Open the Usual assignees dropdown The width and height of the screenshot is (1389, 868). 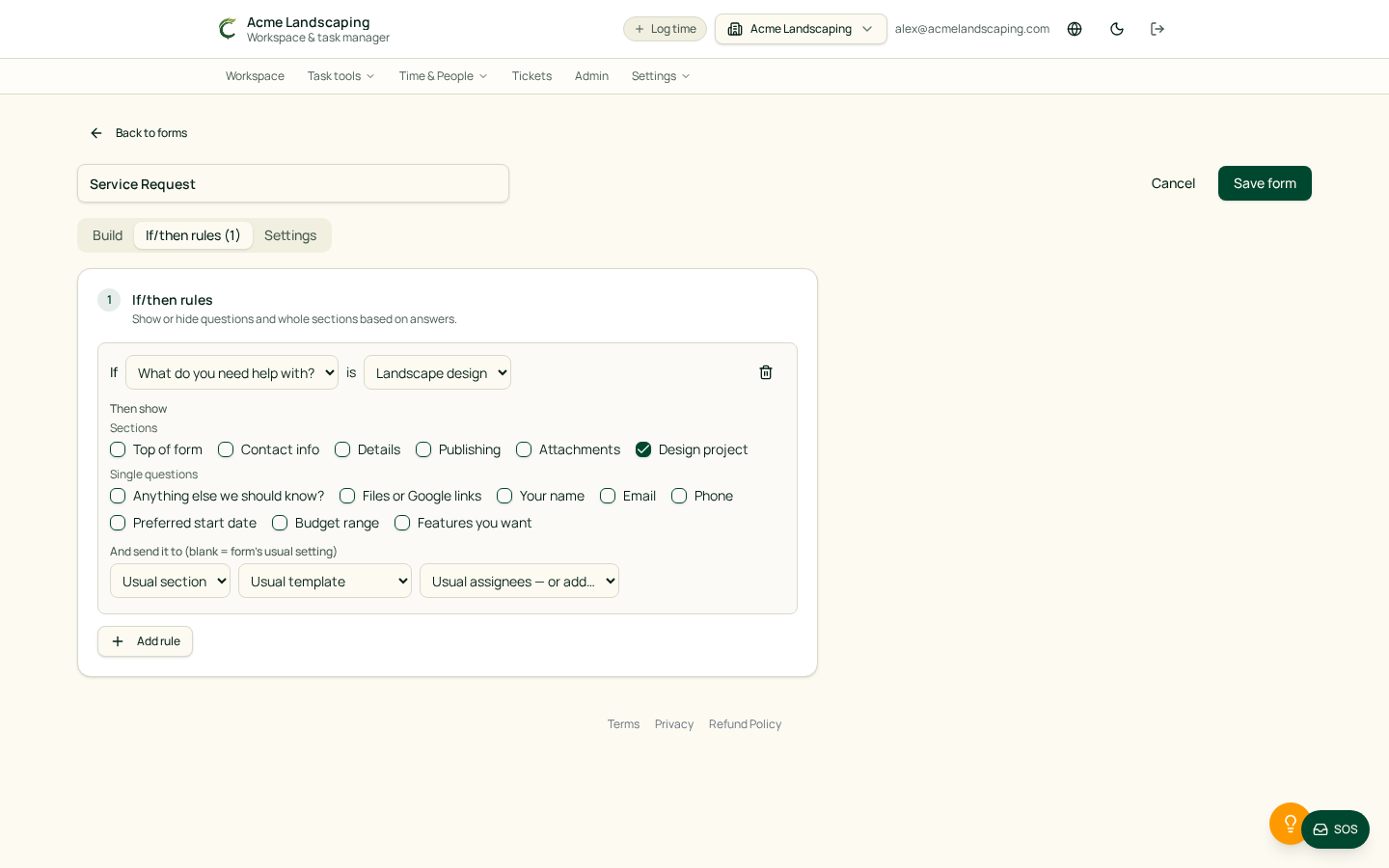pyautogui.click(x=519, y=581)
